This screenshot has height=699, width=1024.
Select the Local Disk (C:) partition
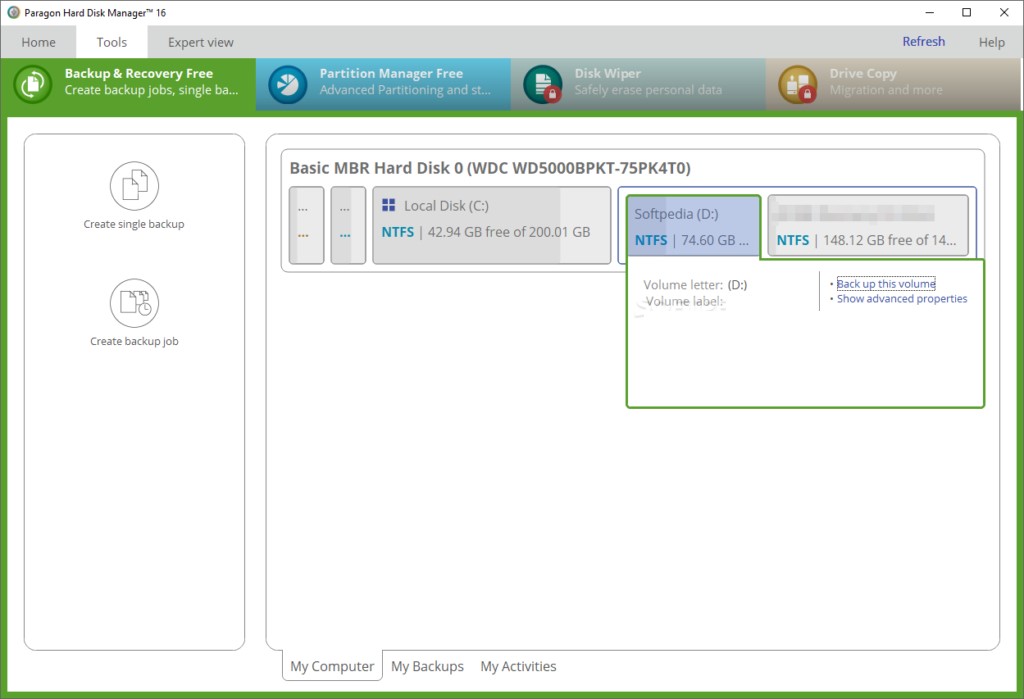tap(492, 225)
